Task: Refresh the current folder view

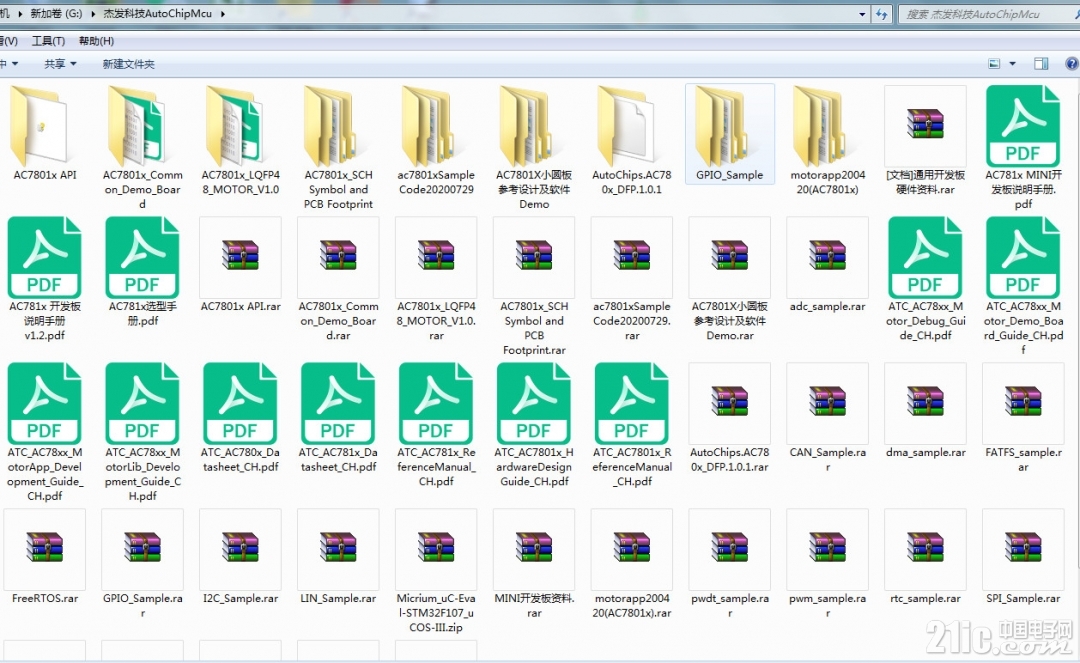Action: tap(882, 14)
